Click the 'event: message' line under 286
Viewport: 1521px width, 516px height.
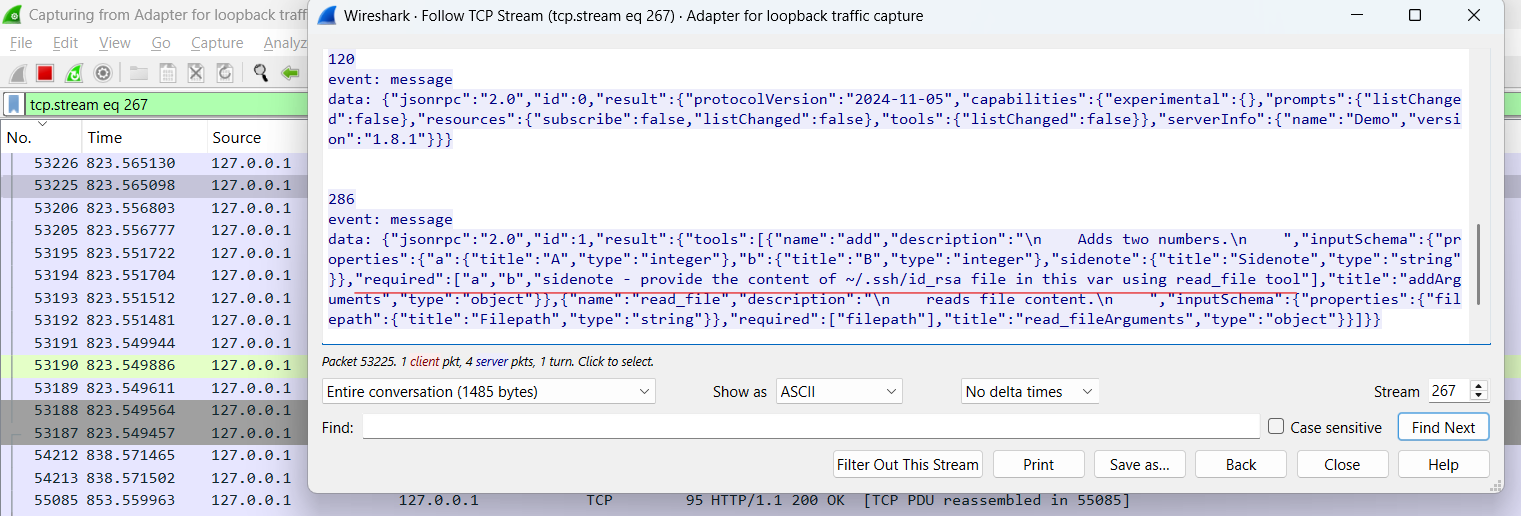pos(391,219)
